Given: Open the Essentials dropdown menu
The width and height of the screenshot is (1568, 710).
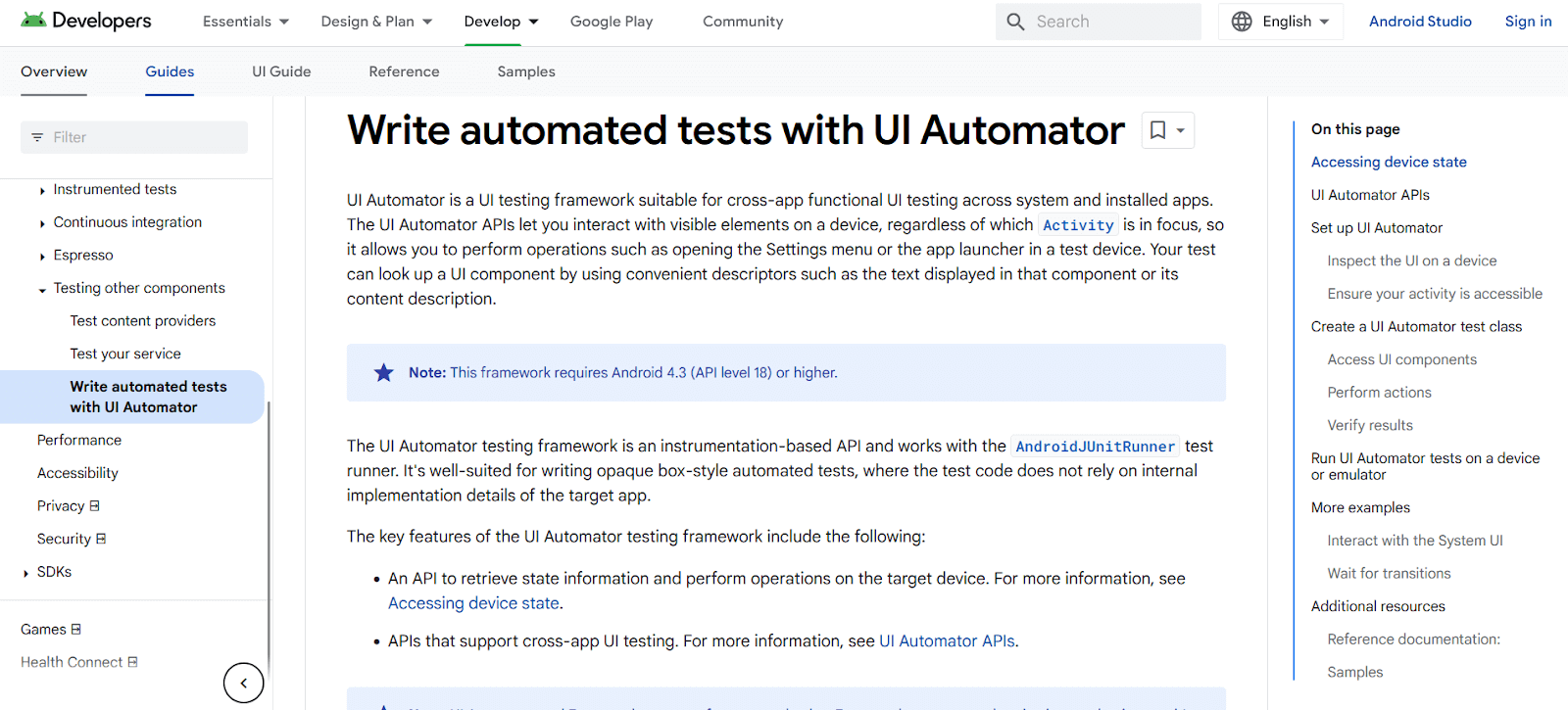Looking at the screenshot, I should (246, 22).
